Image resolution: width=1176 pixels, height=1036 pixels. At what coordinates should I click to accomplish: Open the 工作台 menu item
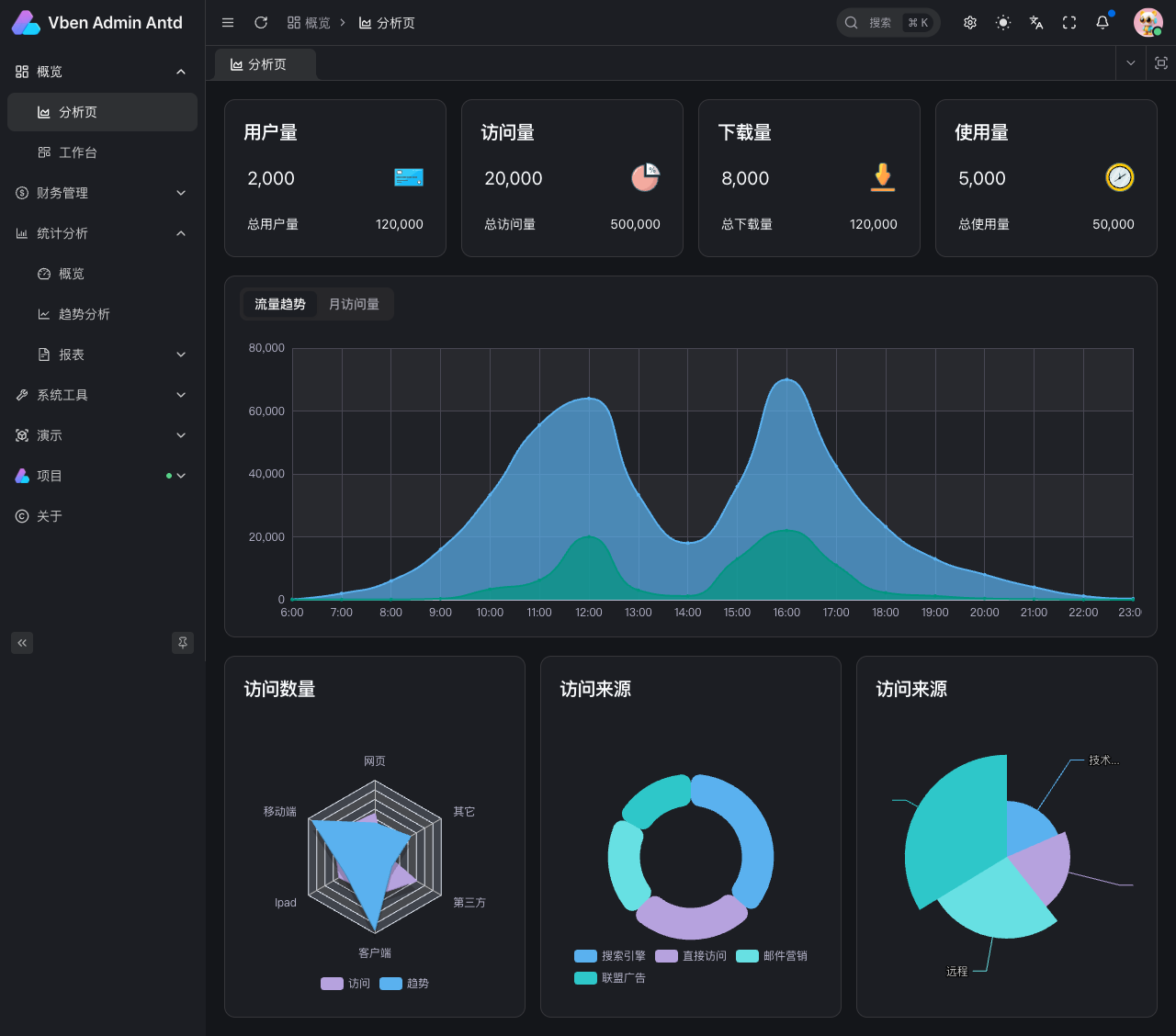click(78, 152)
